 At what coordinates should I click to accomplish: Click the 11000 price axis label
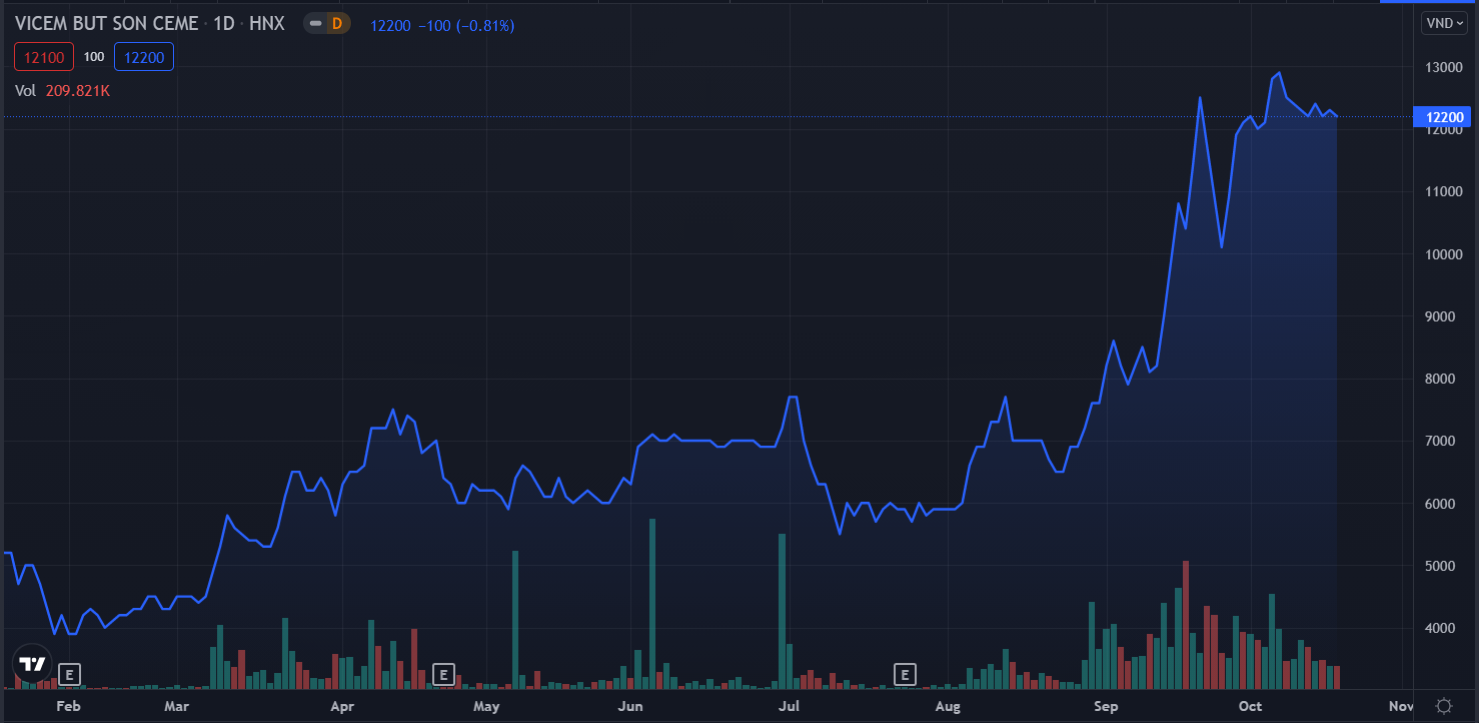coord(1445,192)
